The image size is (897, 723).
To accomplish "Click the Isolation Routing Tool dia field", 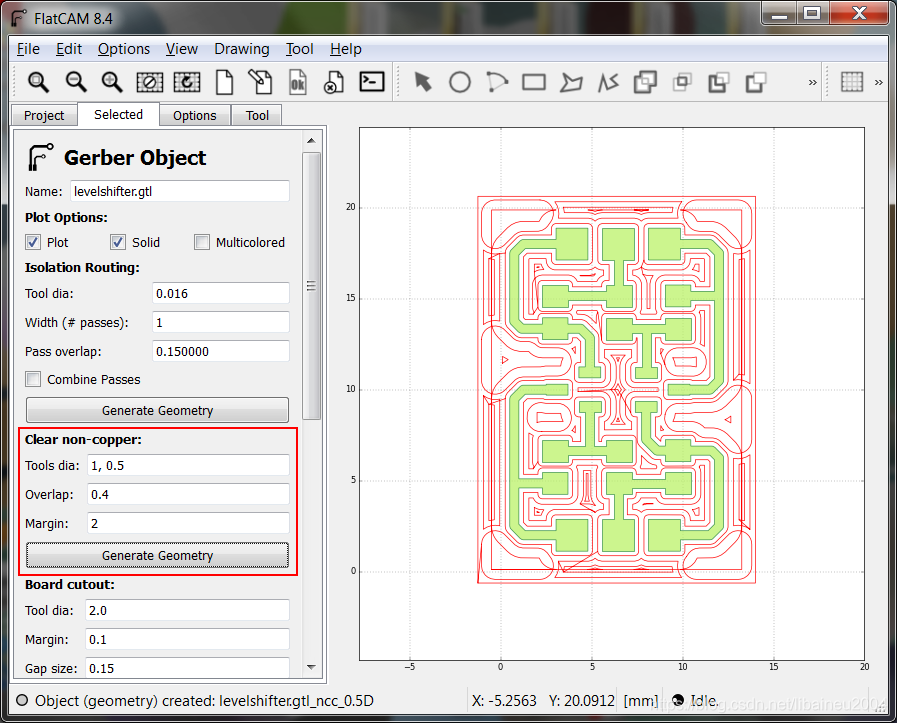I will [x=221, y=293].
